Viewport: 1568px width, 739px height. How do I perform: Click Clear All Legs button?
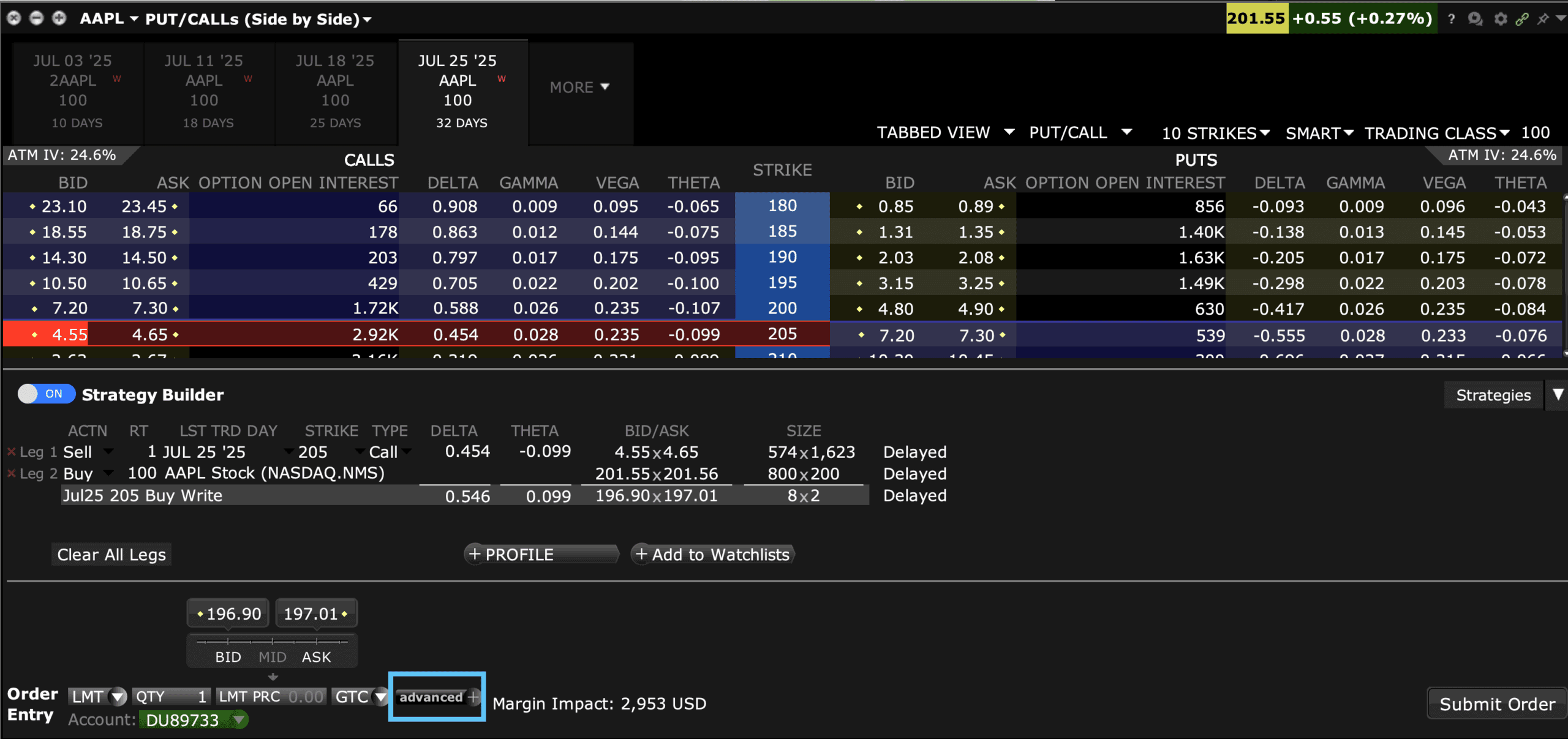(x=111, y=555)
